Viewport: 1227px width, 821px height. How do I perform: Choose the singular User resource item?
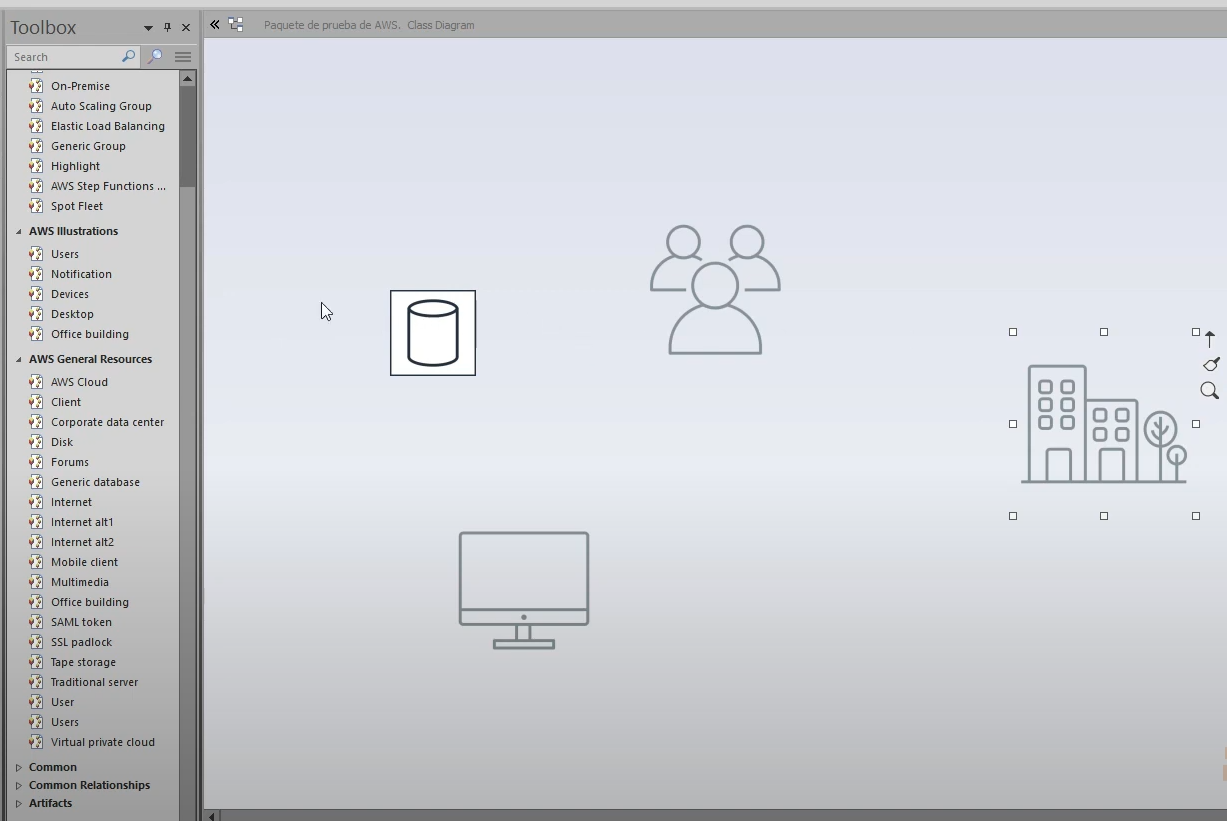pos(62,702)
